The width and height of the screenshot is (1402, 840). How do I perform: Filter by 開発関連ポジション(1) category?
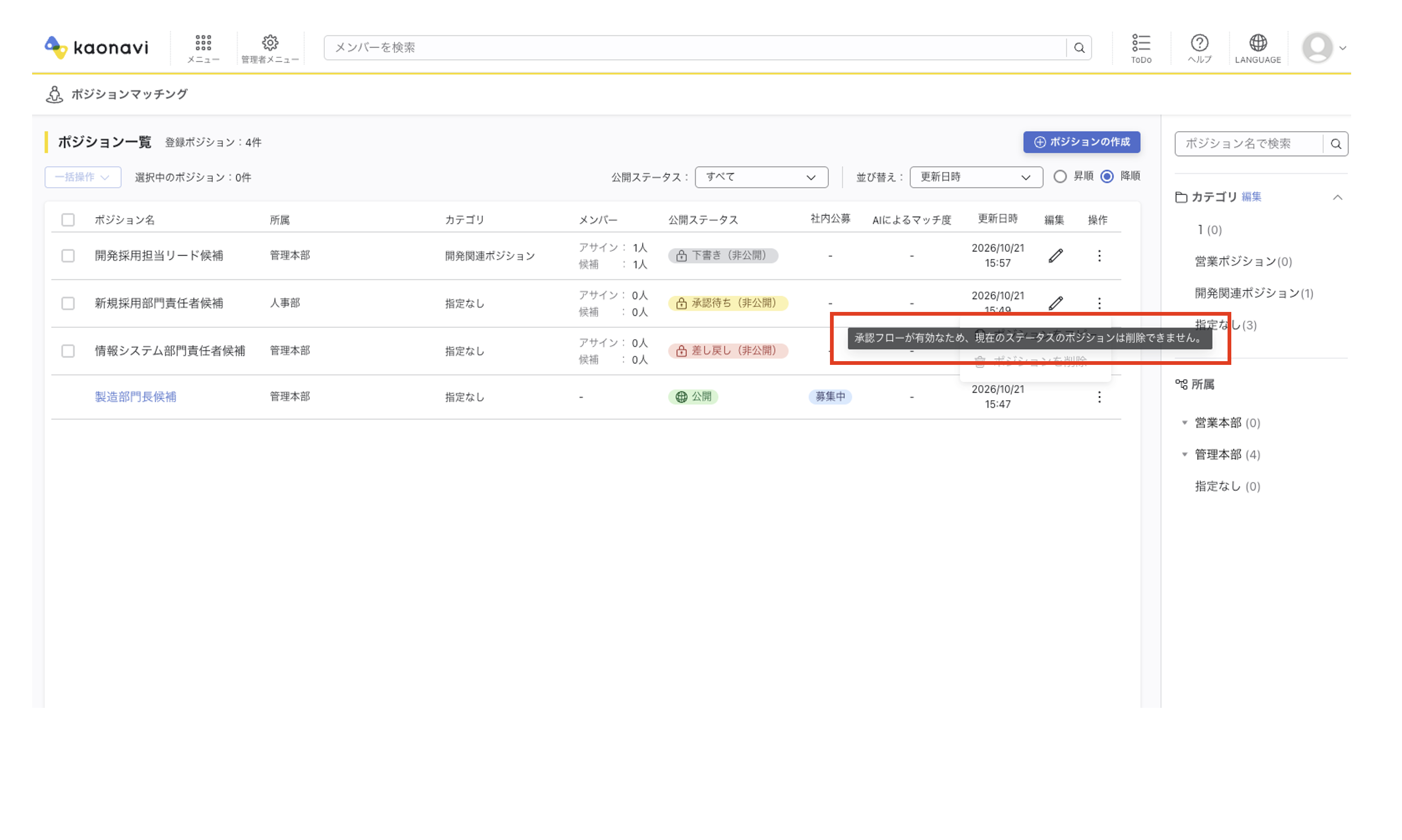coord(1254,293)
